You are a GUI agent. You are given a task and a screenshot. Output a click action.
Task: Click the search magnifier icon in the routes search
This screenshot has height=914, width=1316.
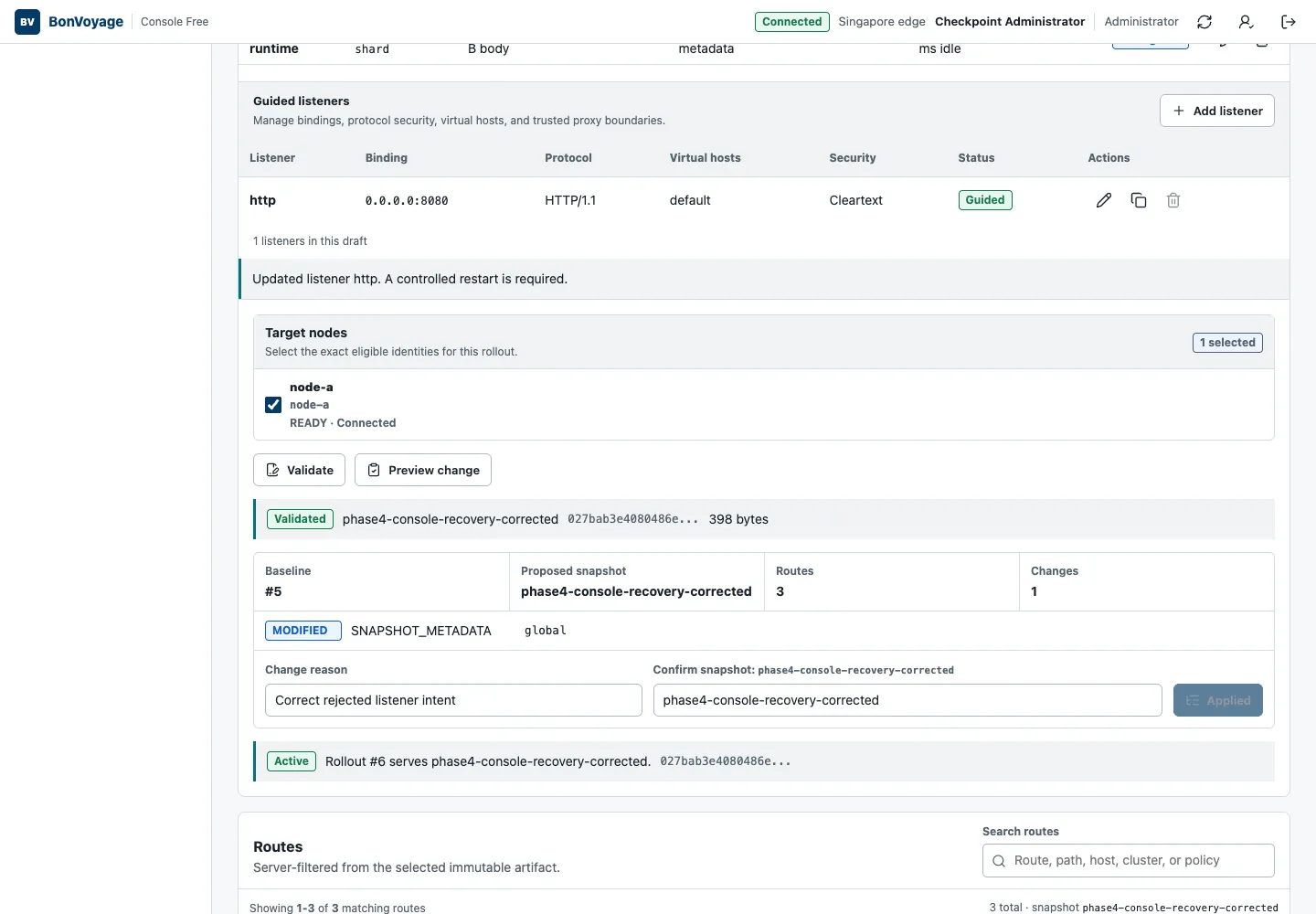click(999, 861)
